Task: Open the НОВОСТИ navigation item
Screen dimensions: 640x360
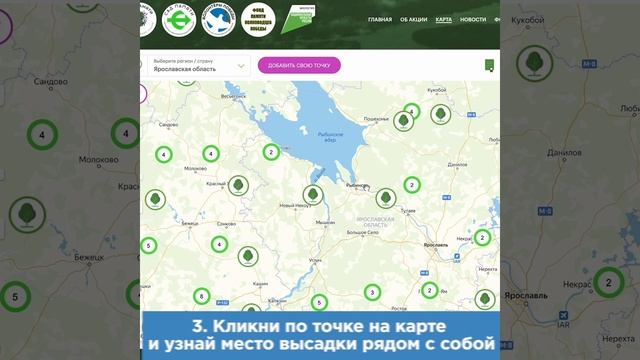Action: tap(473, 20)
